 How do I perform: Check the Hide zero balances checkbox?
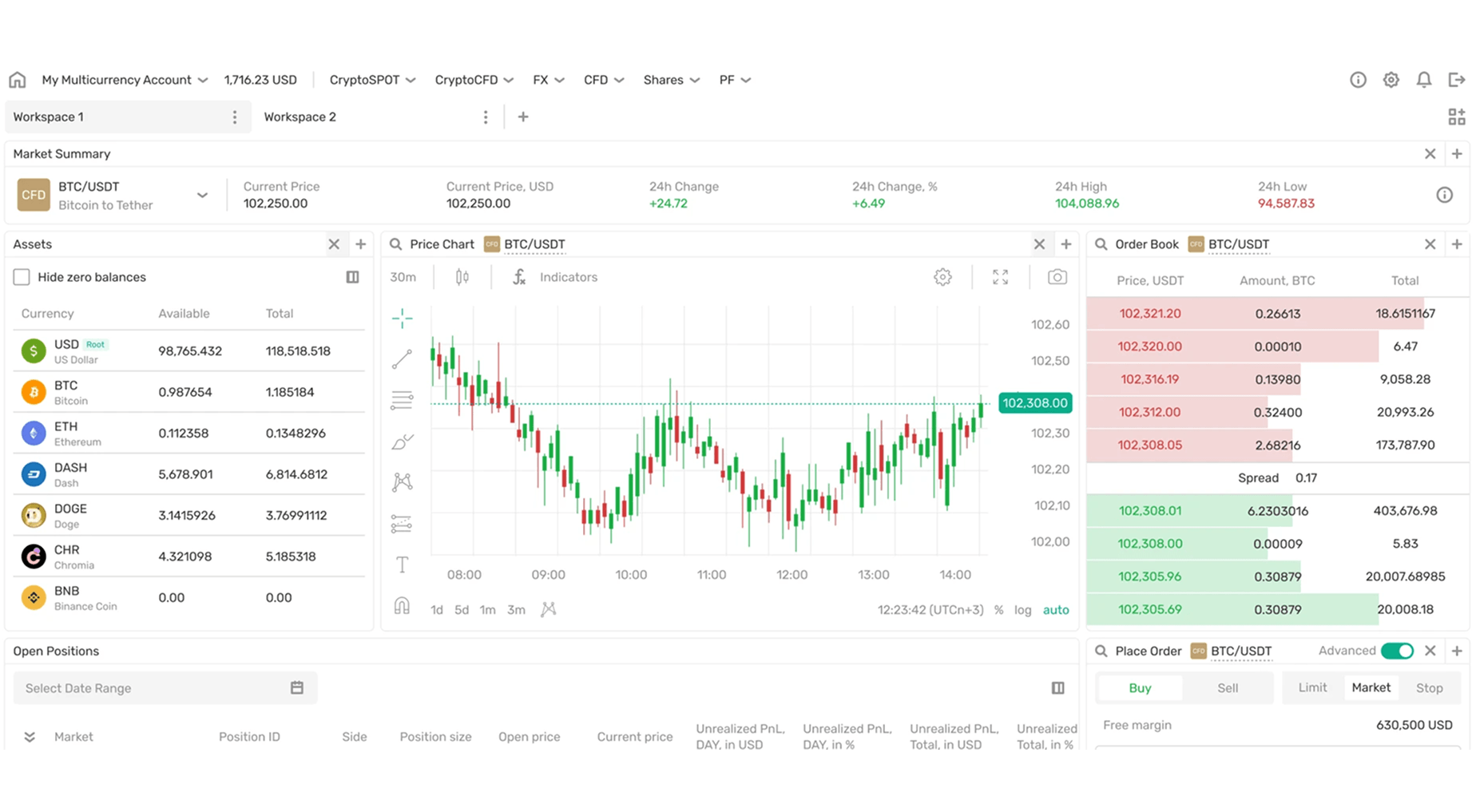click(x=22, y=277)
